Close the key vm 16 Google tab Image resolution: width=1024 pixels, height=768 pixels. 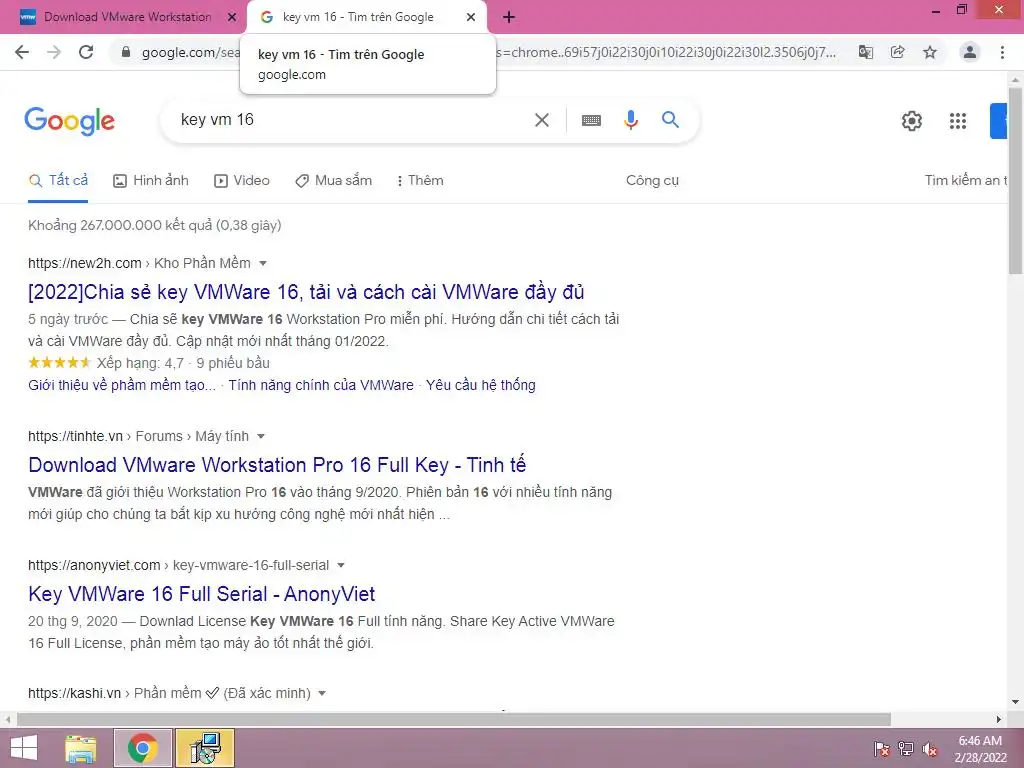[x=471, y=17]
